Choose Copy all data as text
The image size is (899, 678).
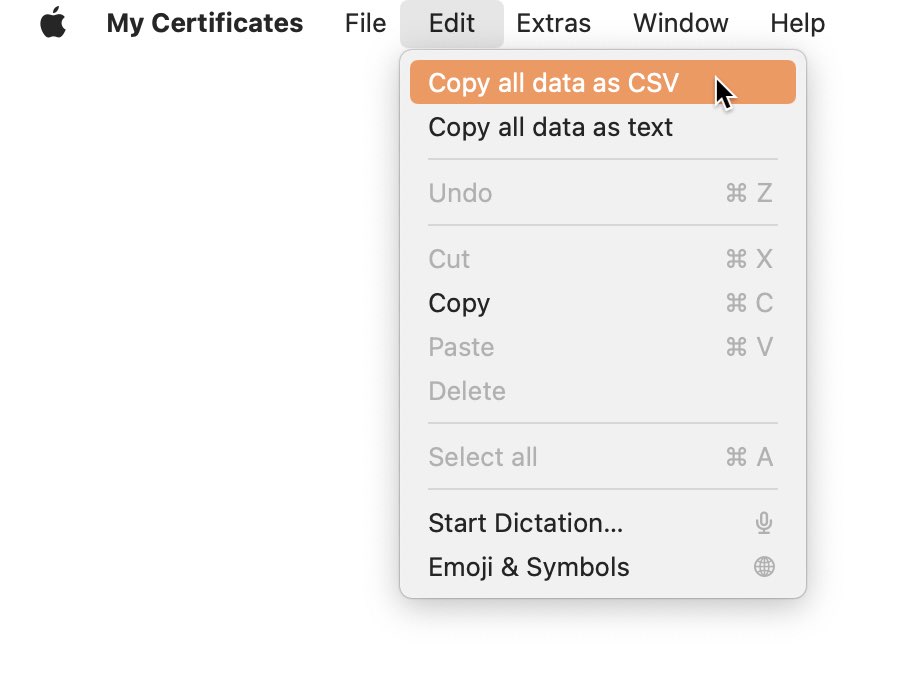pyautogui.click(x=603, y=127)
